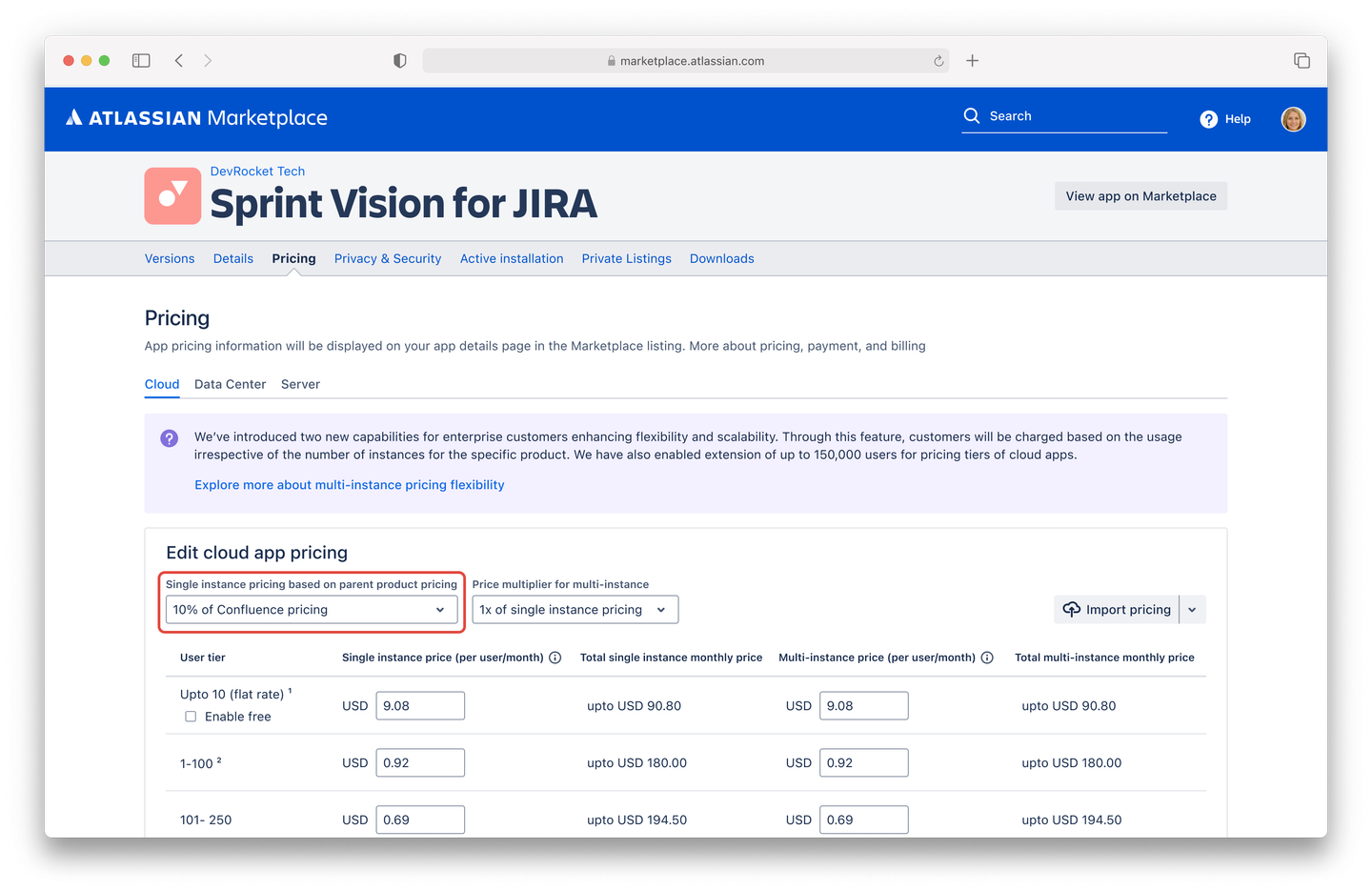The height and width of the screenshot is (891, 1372).
Task: Click the Atlassian Marketplace logo
Action: tap(195, 117)
